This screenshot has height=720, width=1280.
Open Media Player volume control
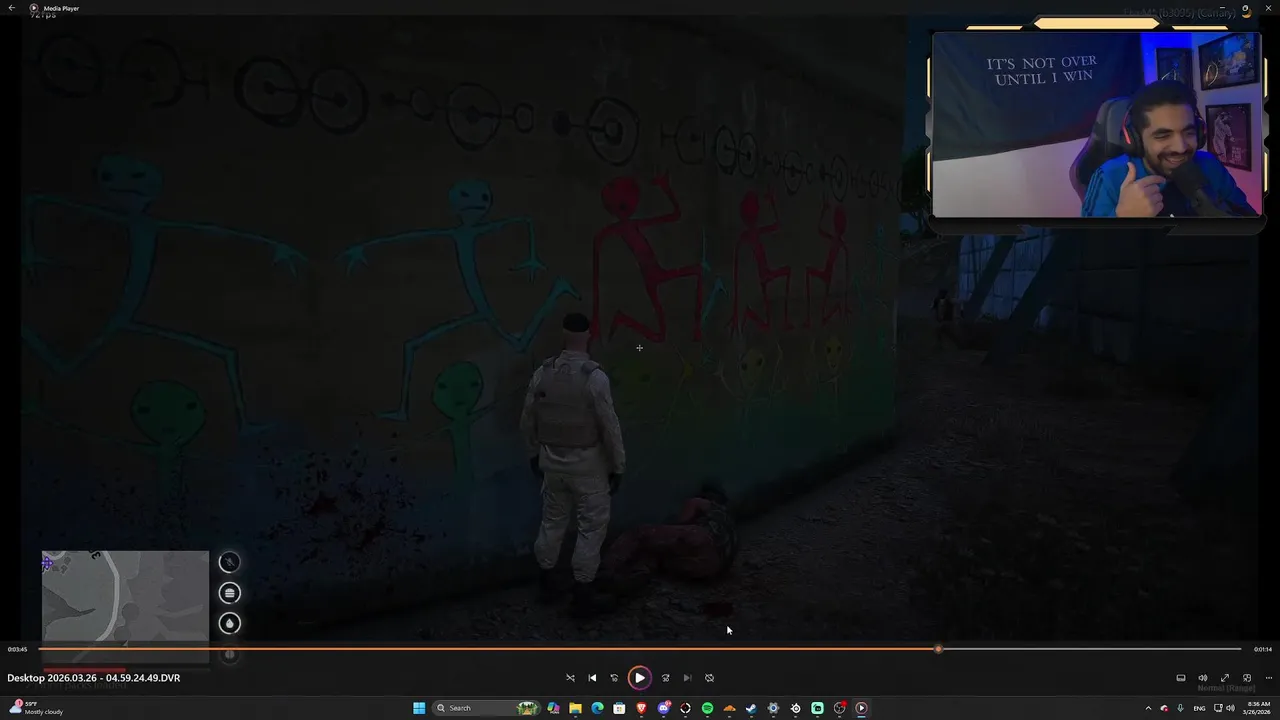coord(1203,678)
